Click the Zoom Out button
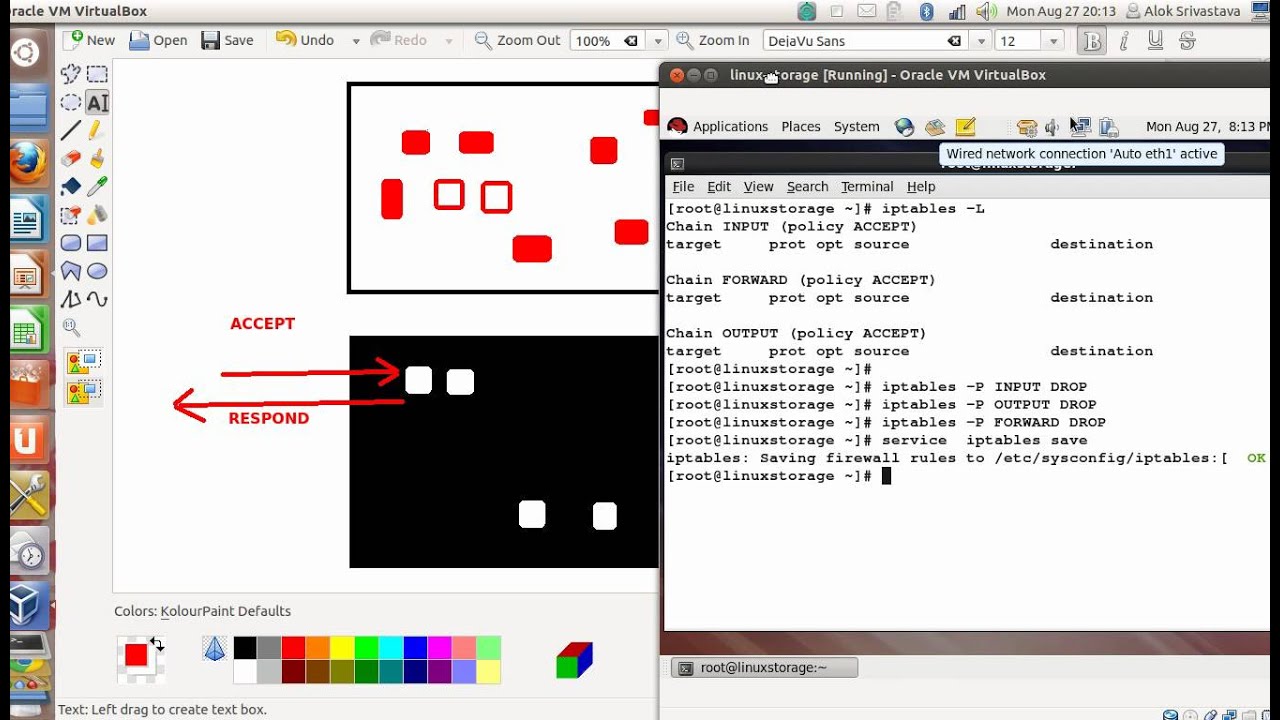Viewport: 1280px width, 720px height. tap(517, 40)
